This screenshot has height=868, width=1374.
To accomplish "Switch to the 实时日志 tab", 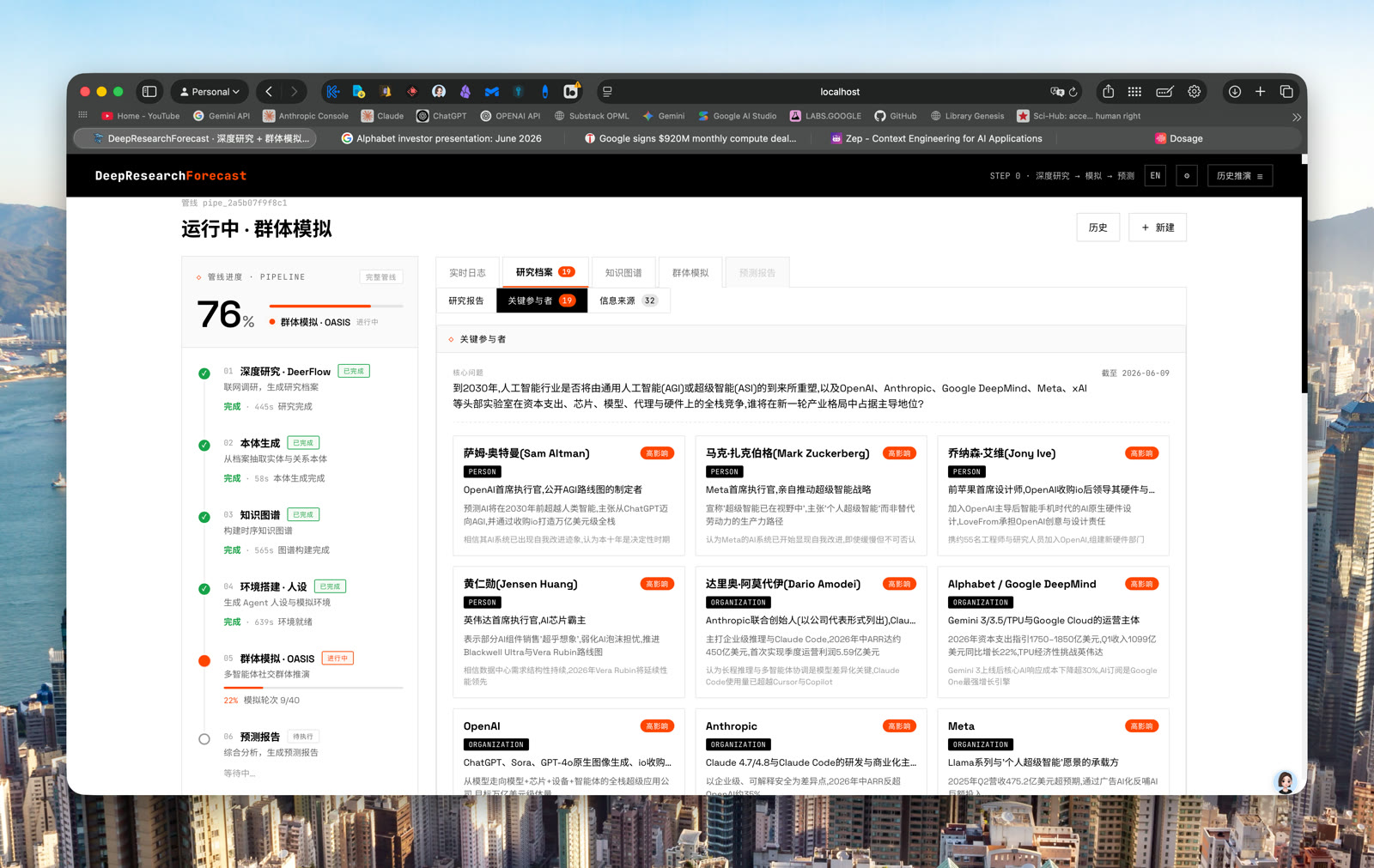I will click(x=467, y=273).
